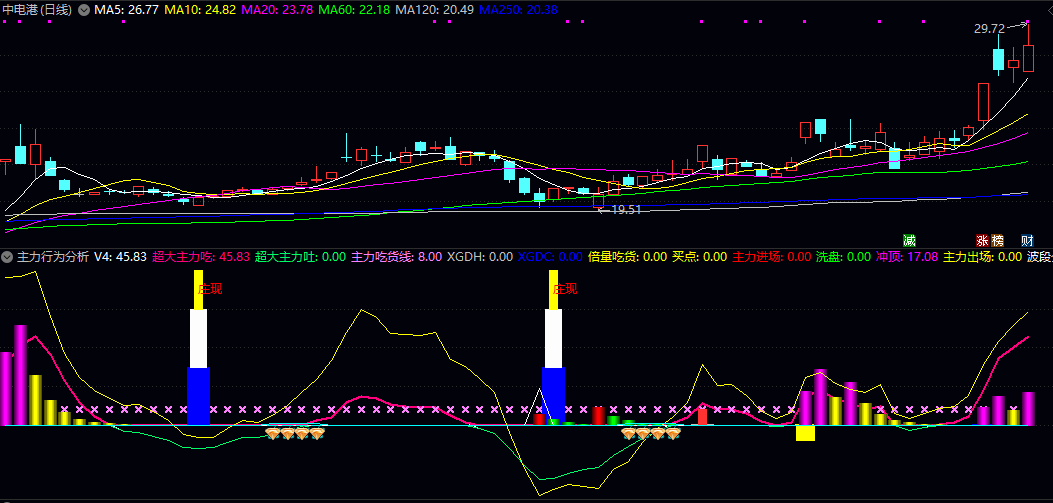Click the 冲顶: 17.08 value
The image size is (1053, 503).
(907, 257)
